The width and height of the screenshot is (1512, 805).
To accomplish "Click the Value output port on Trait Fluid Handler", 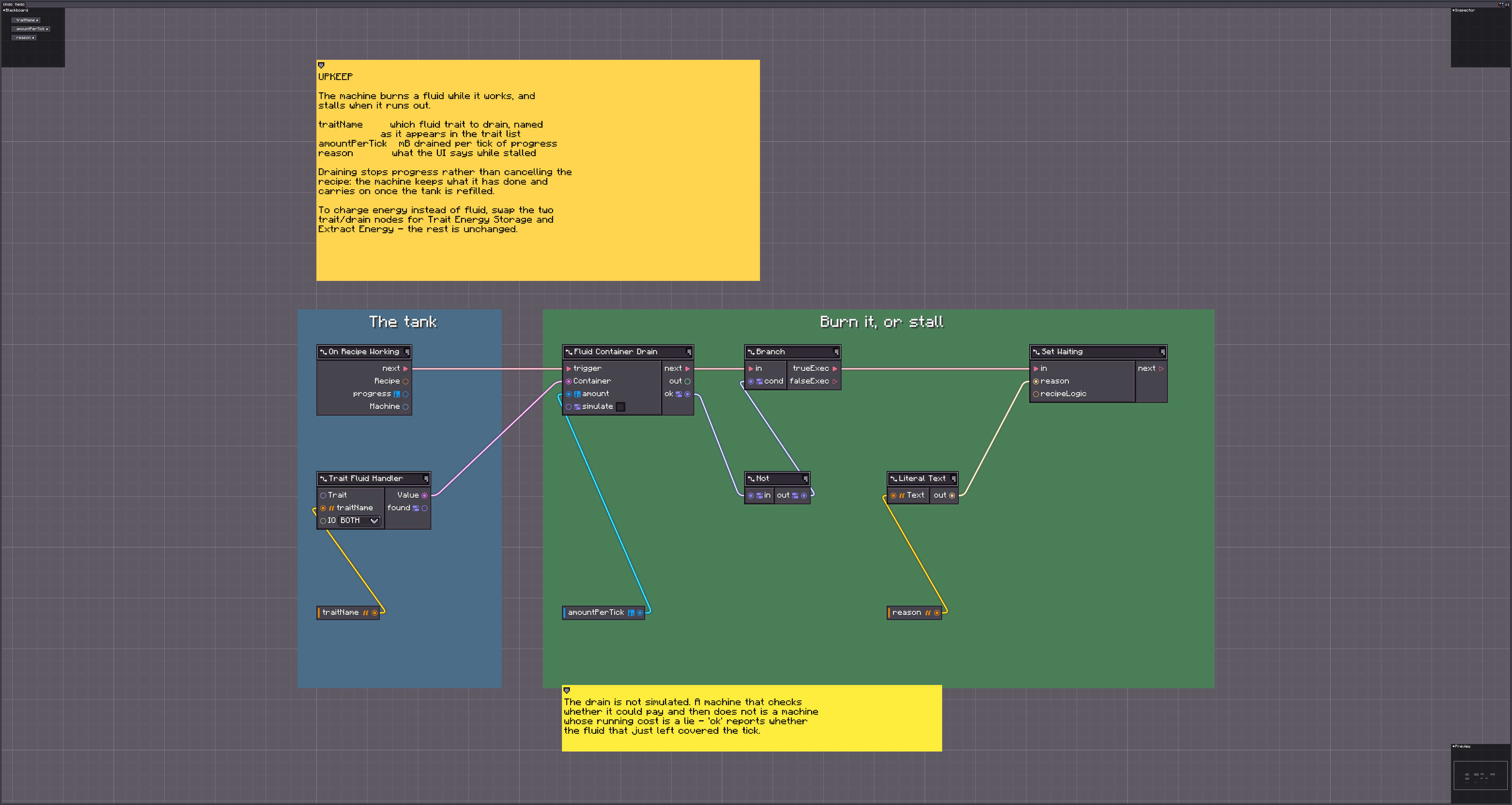I will click(425, 496).
